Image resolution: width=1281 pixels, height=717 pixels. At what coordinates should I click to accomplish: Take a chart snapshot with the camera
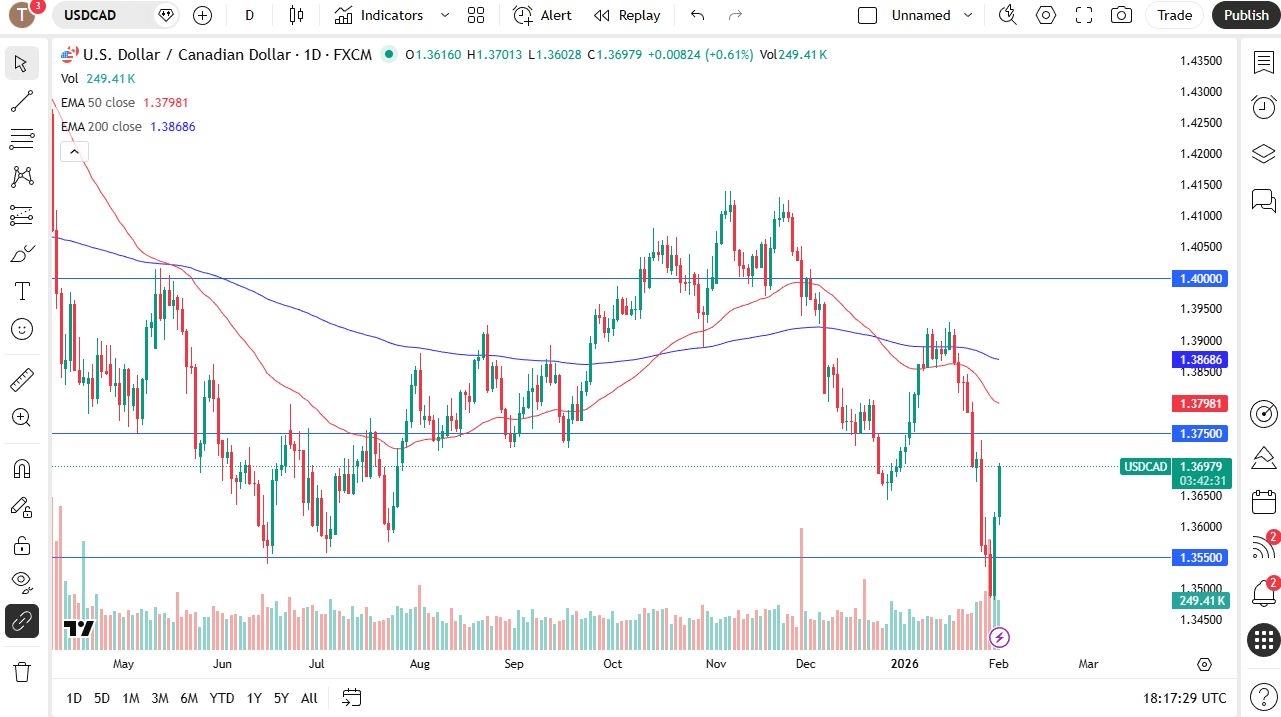1121,15
